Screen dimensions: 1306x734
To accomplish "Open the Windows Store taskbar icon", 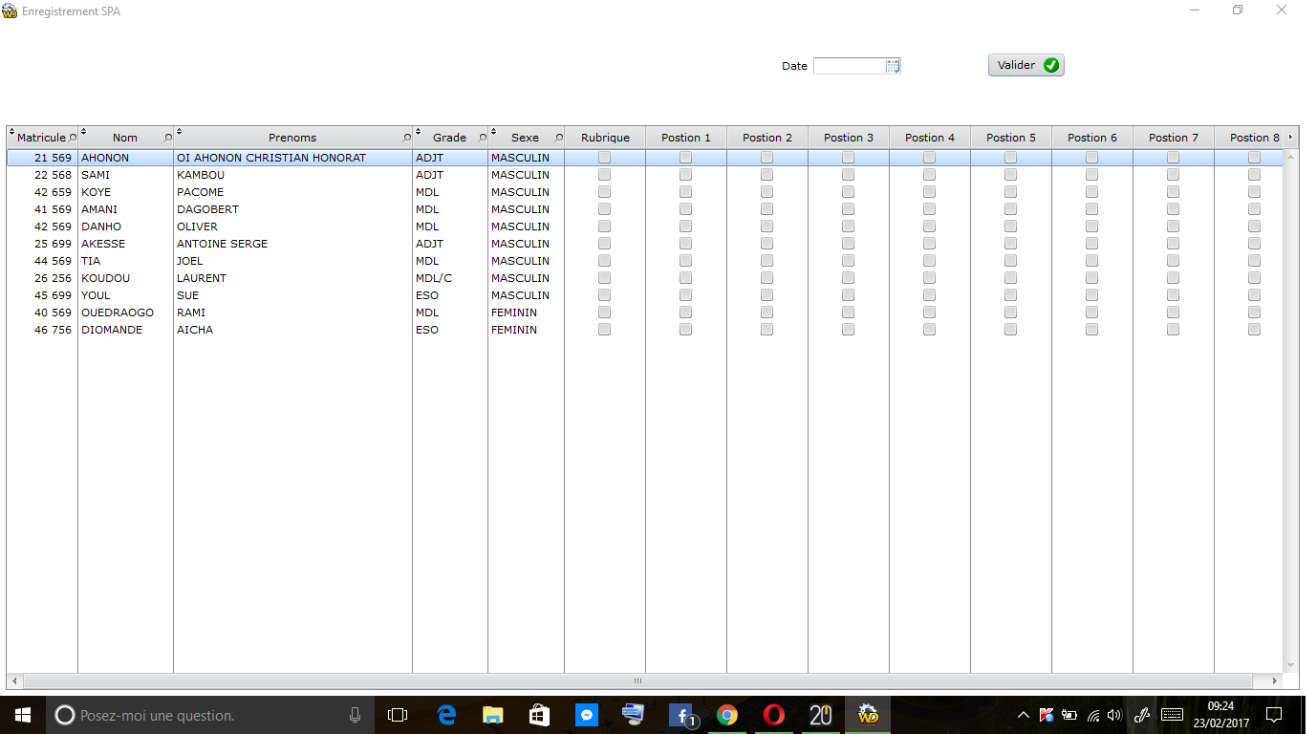I will 540,715.
